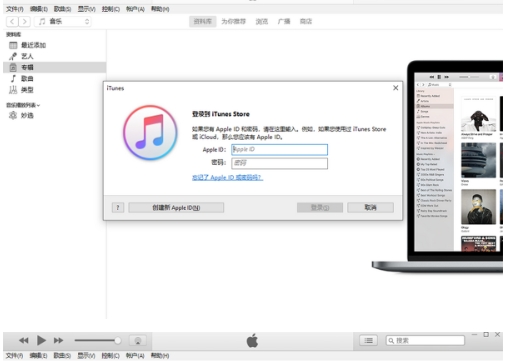Click 取消 to cancel the dialog
This screenshot has height=361, width=505.
pyautogui.click(x=370, y=208)
